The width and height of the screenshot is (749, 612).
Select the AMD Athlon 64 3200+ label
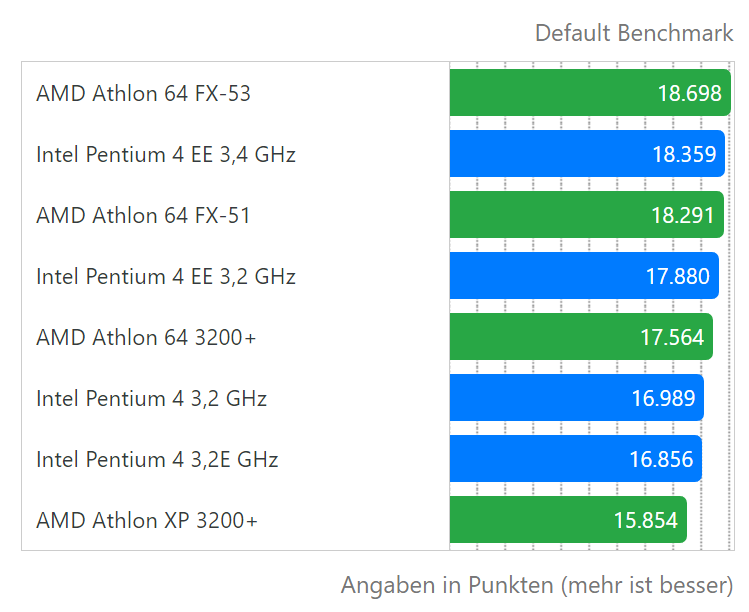[x=146, y=337]
